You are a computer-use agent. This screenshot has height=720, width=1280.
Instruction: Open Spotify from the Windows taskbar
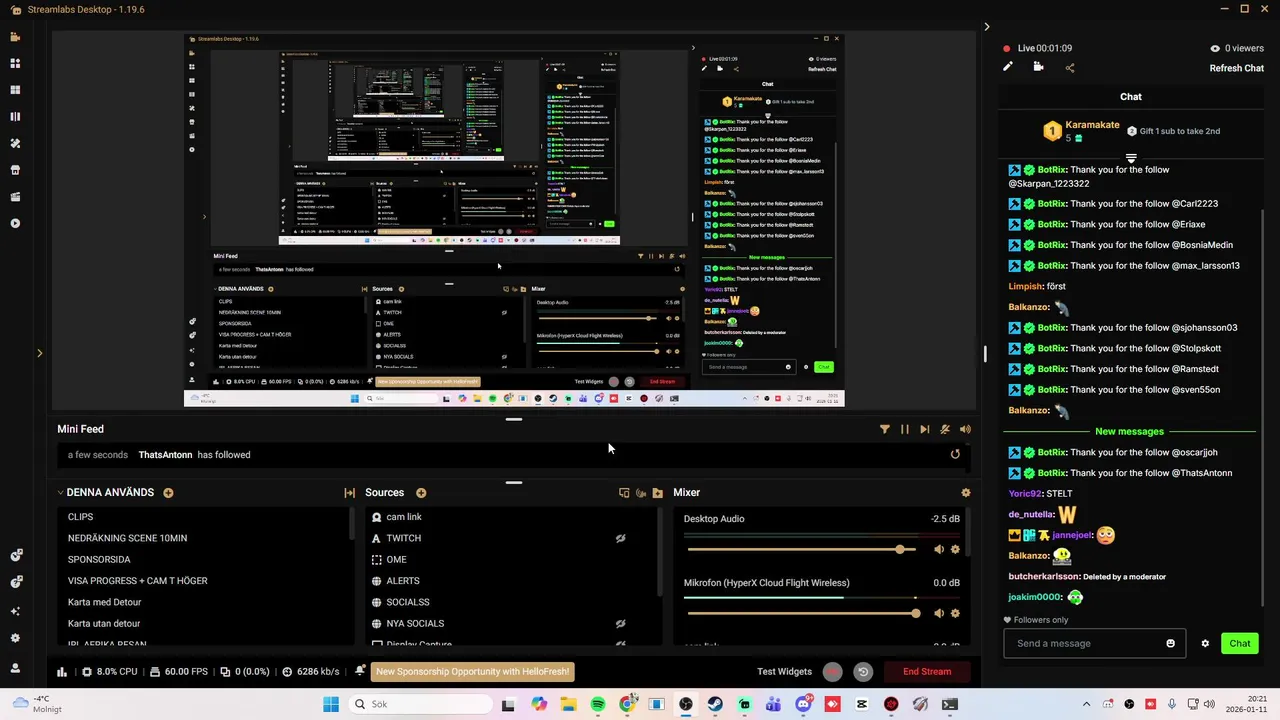[x=598, y=705]
